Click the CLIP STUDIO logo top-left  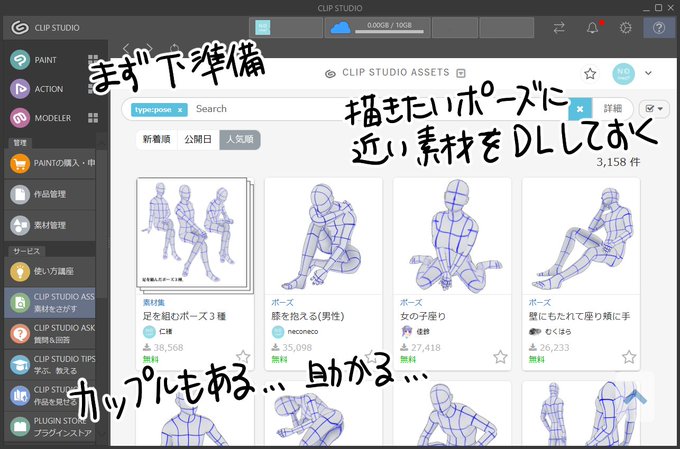tap(20, 27)
